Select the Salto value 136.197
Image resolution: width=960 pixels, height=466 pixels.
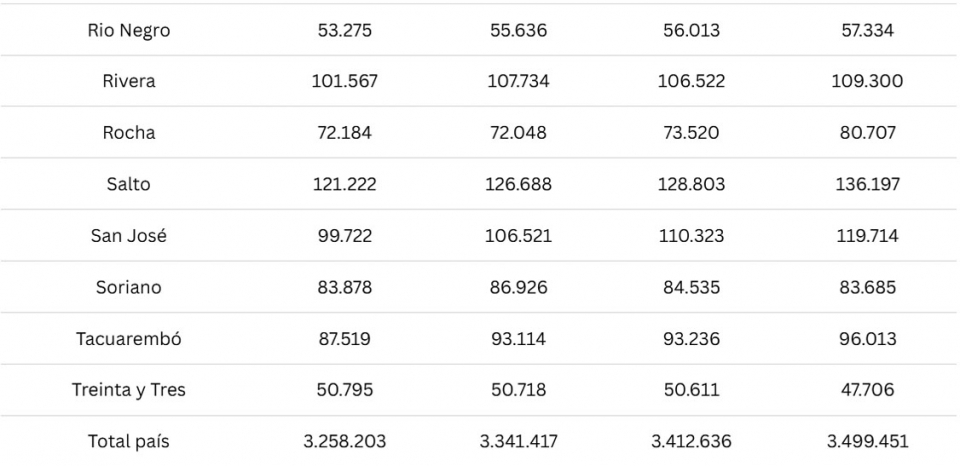coord(867,184)
